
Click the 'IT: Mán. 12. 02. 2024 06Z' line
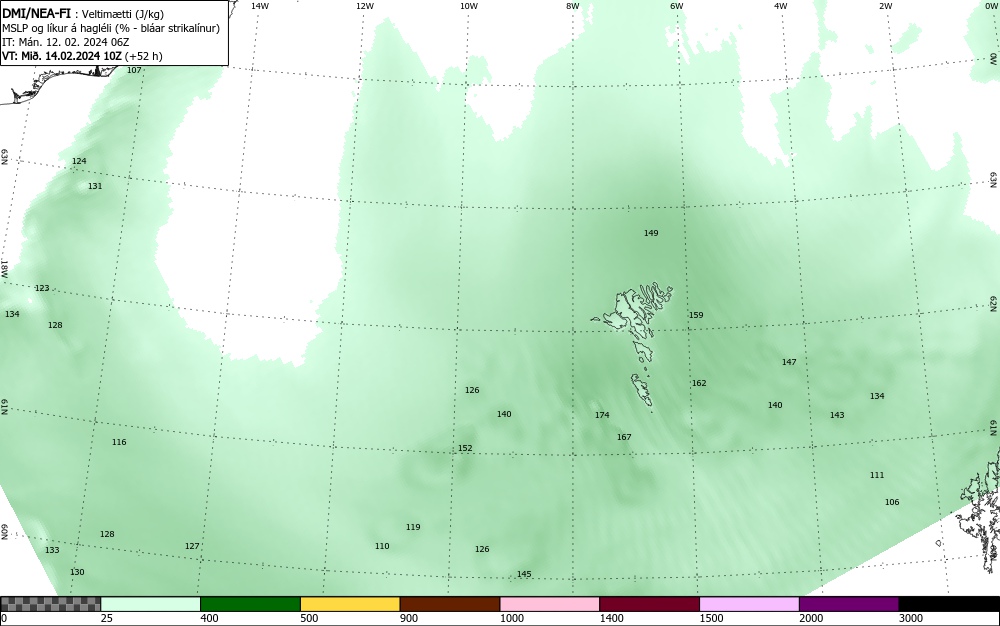pyautogui.click(x=66, y=42)
